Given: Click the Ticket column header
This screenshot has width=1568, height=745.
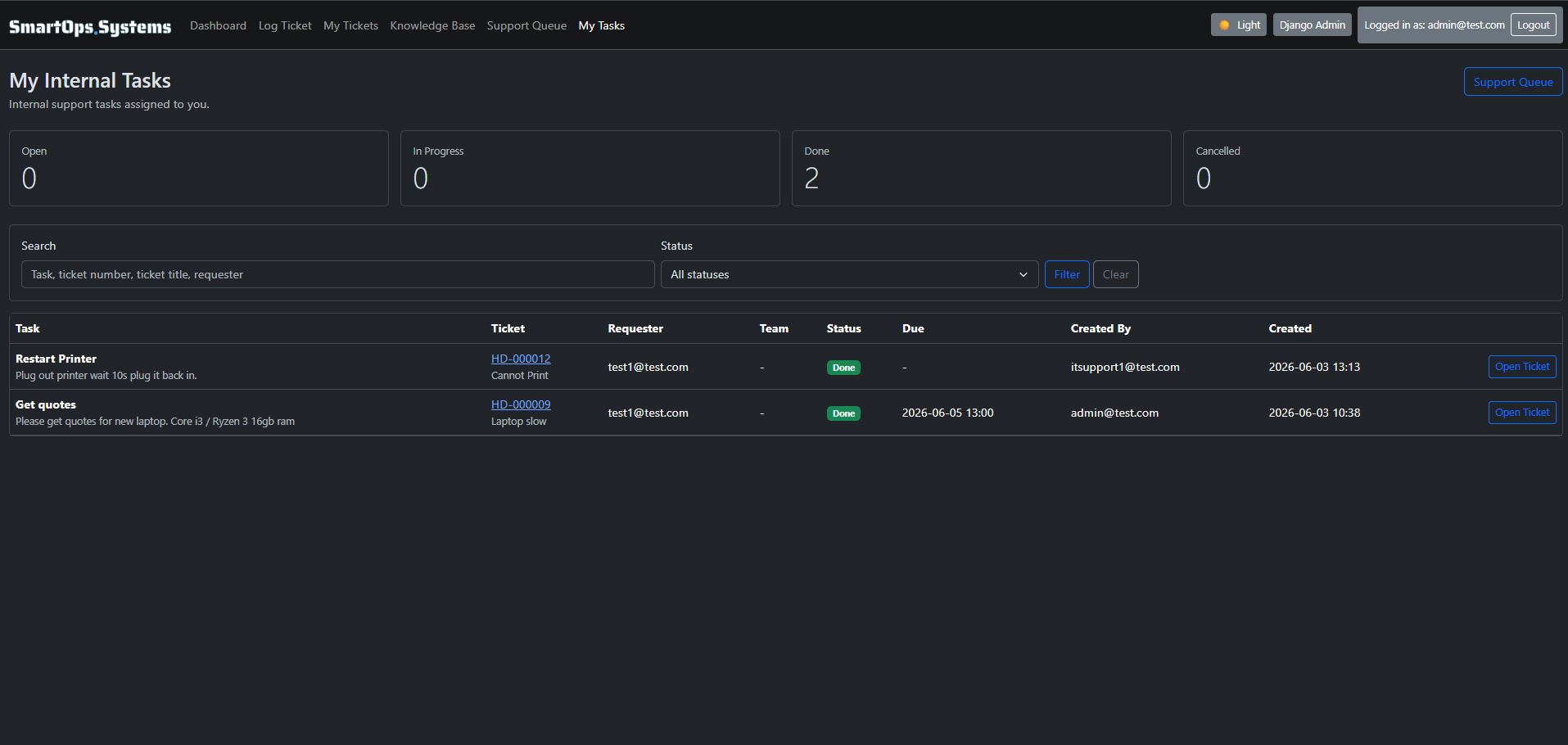Looking at the screenshot, I should pyautogui.click(x=508, y=328).
